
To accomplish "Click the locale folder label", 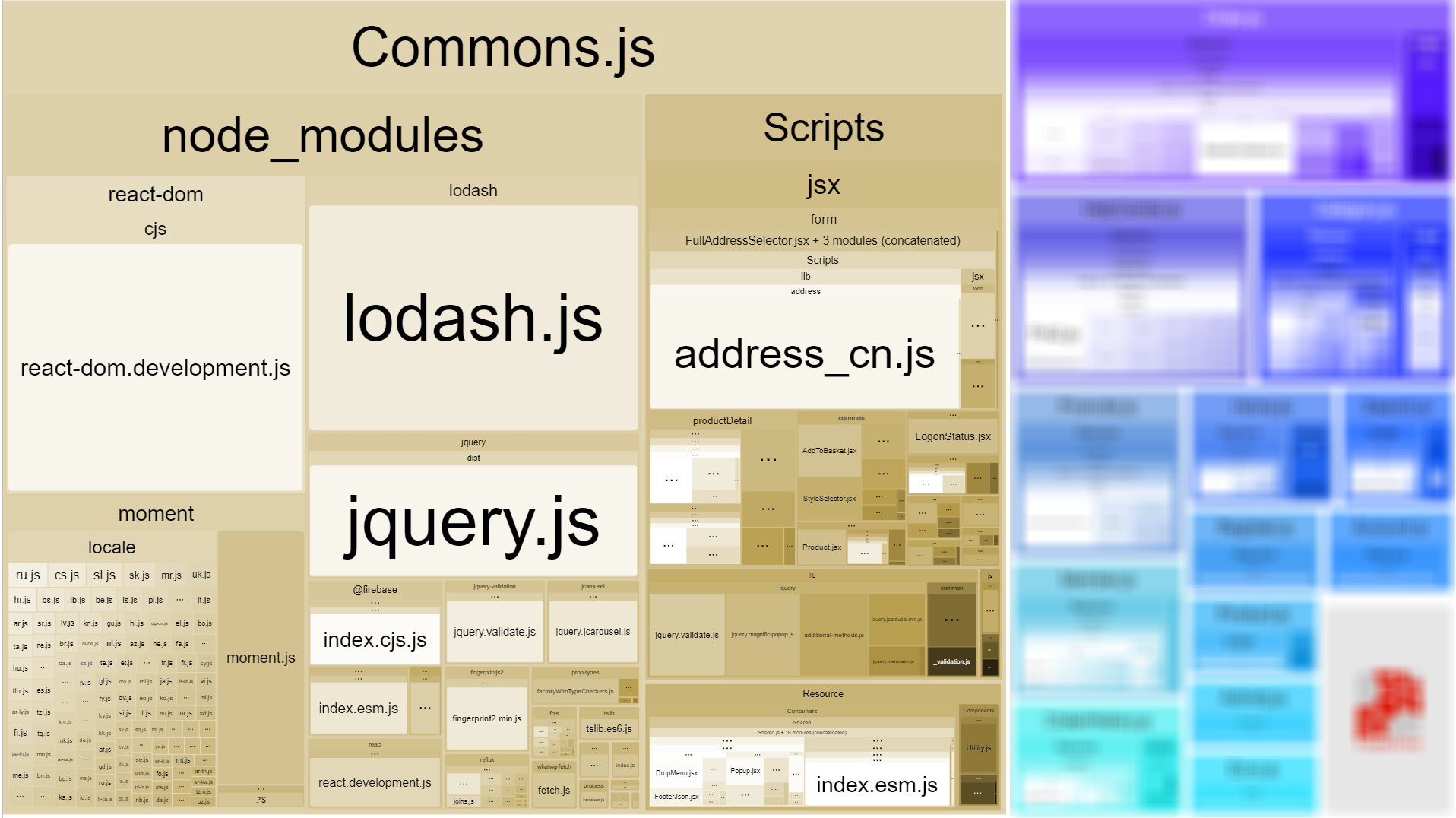I will 112,547.
